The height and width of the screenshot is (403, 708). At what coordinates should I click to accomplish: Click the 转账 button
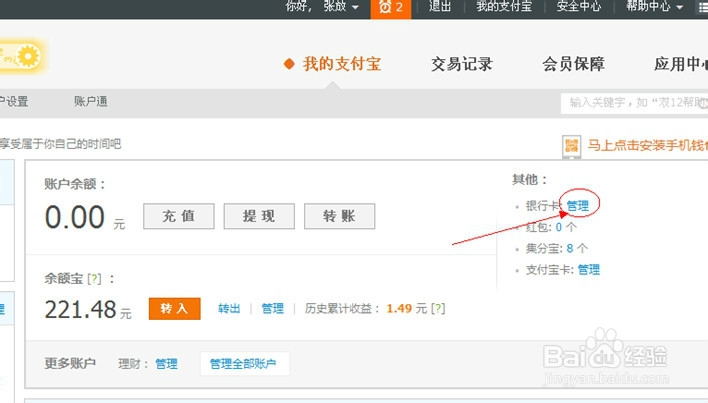(x=340, y=216)
